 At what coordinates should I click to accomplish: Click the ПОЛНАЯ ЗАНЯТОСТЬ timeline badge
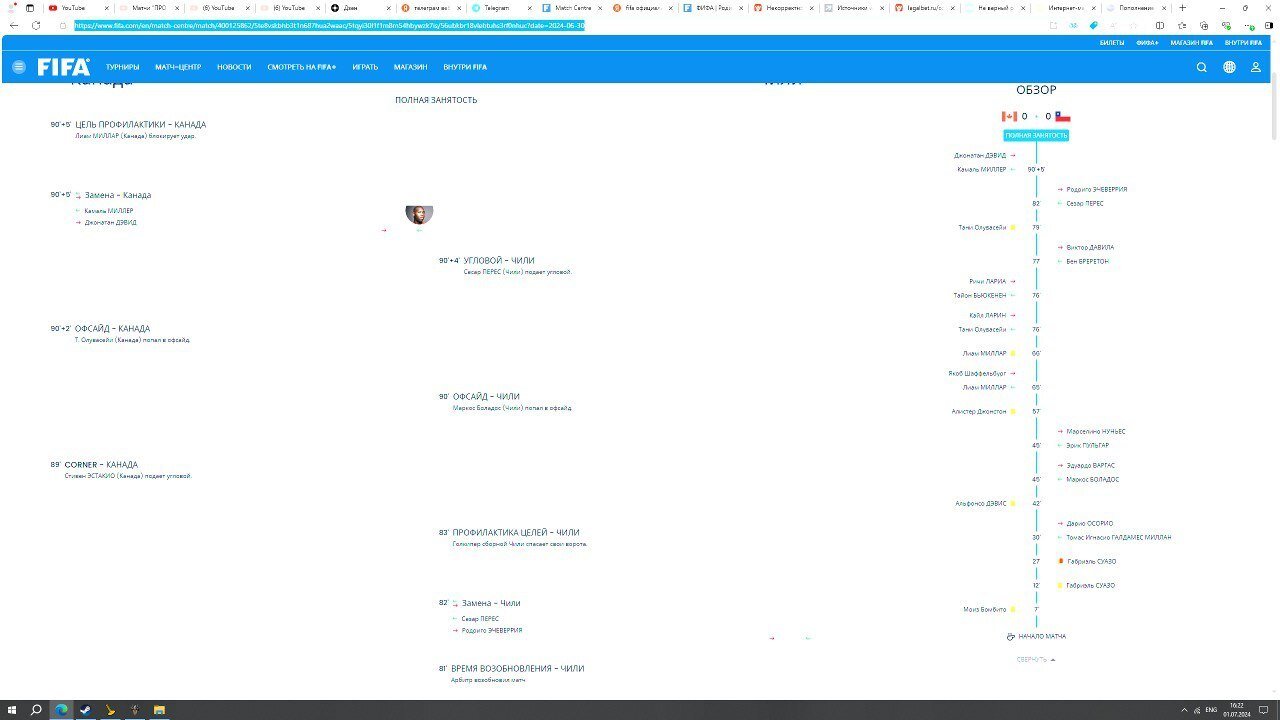point(1036,135)
